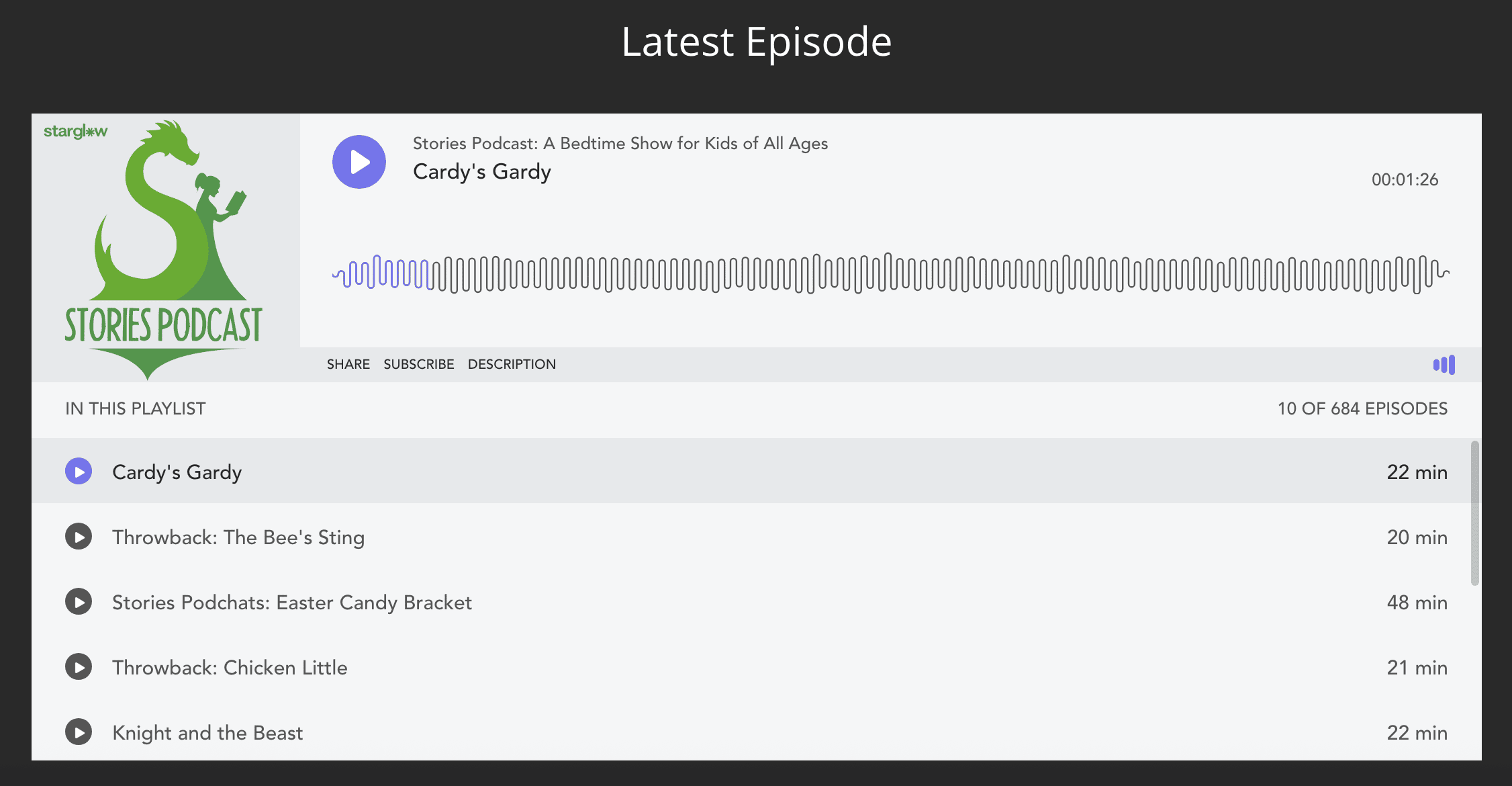Click the Stories Podcast cover artwork
This screenshot has height=786, width=1512.
167,249
